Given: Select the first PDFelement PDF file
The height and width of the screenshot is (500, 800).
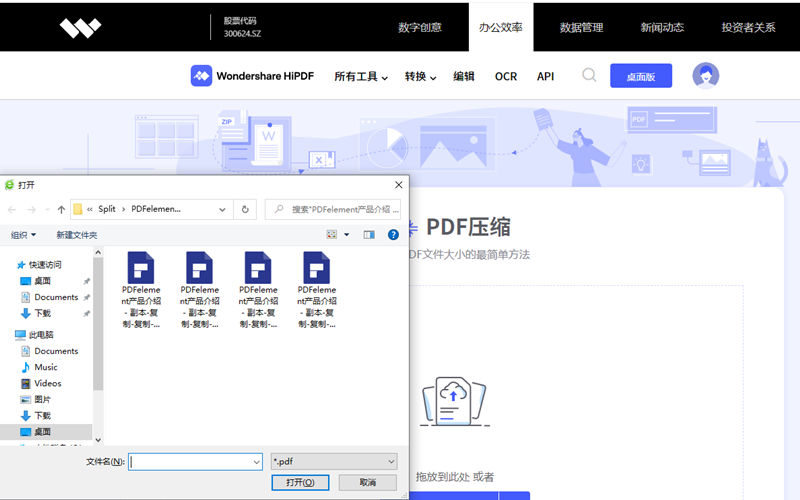Looking at the screenshot, I should pyautogui.click(x=140, y=290).
